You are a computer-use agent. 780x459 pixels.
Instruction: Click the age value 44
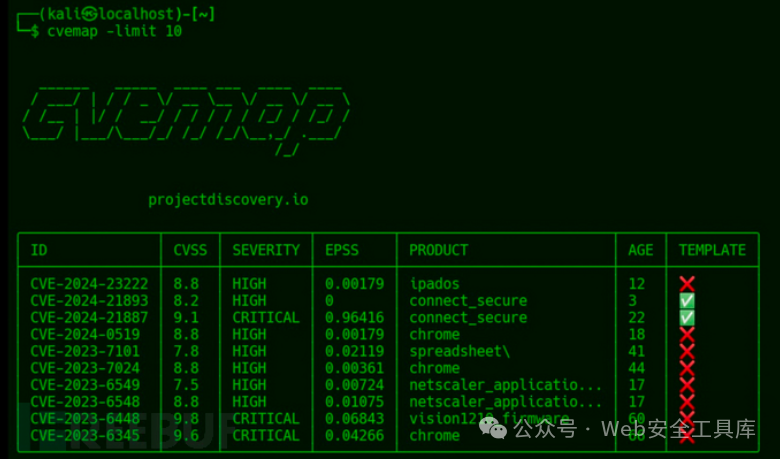coord(637,368)
